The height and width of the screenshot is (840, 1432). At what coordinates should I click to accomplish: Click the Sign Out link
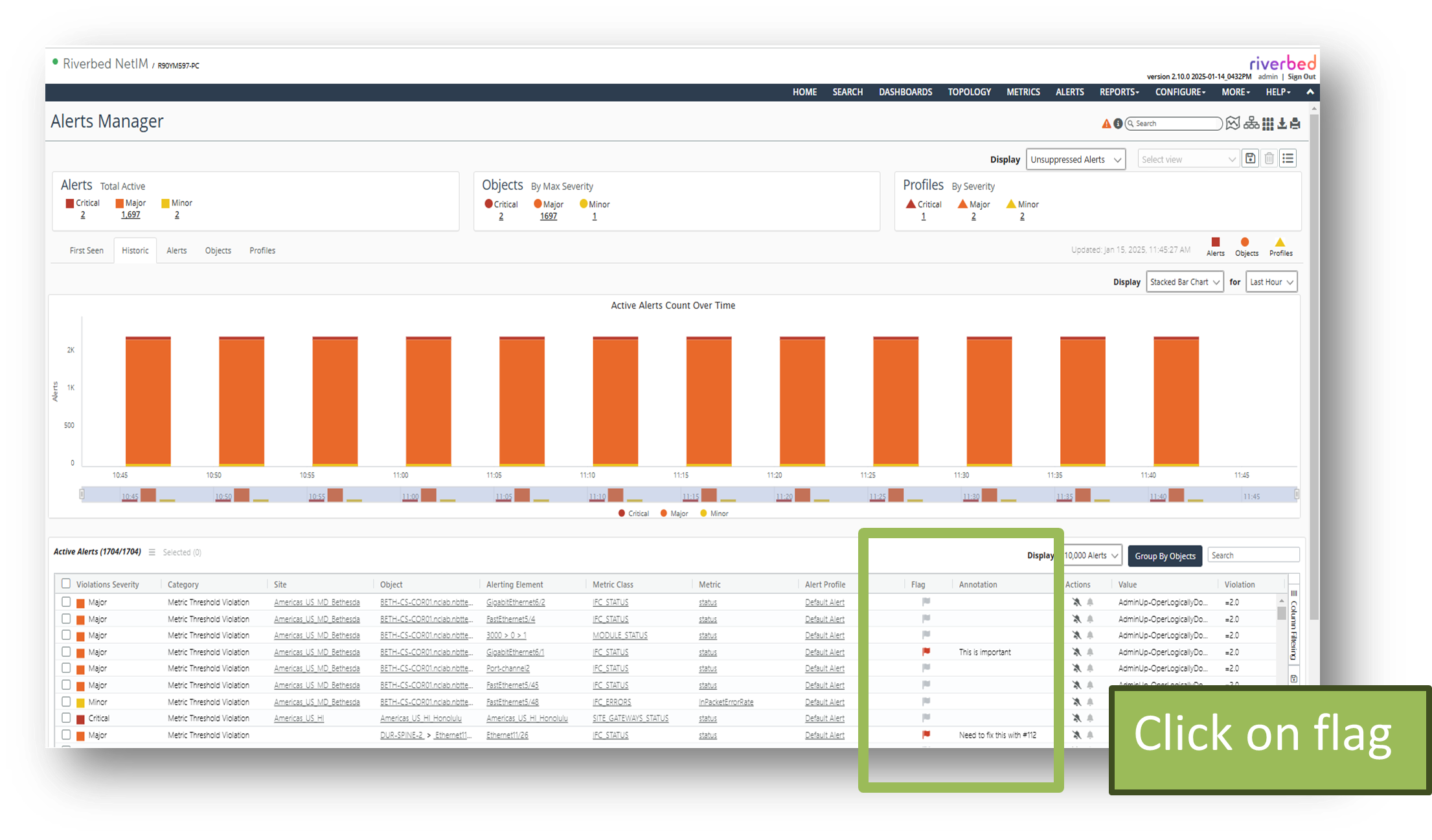1301,76
